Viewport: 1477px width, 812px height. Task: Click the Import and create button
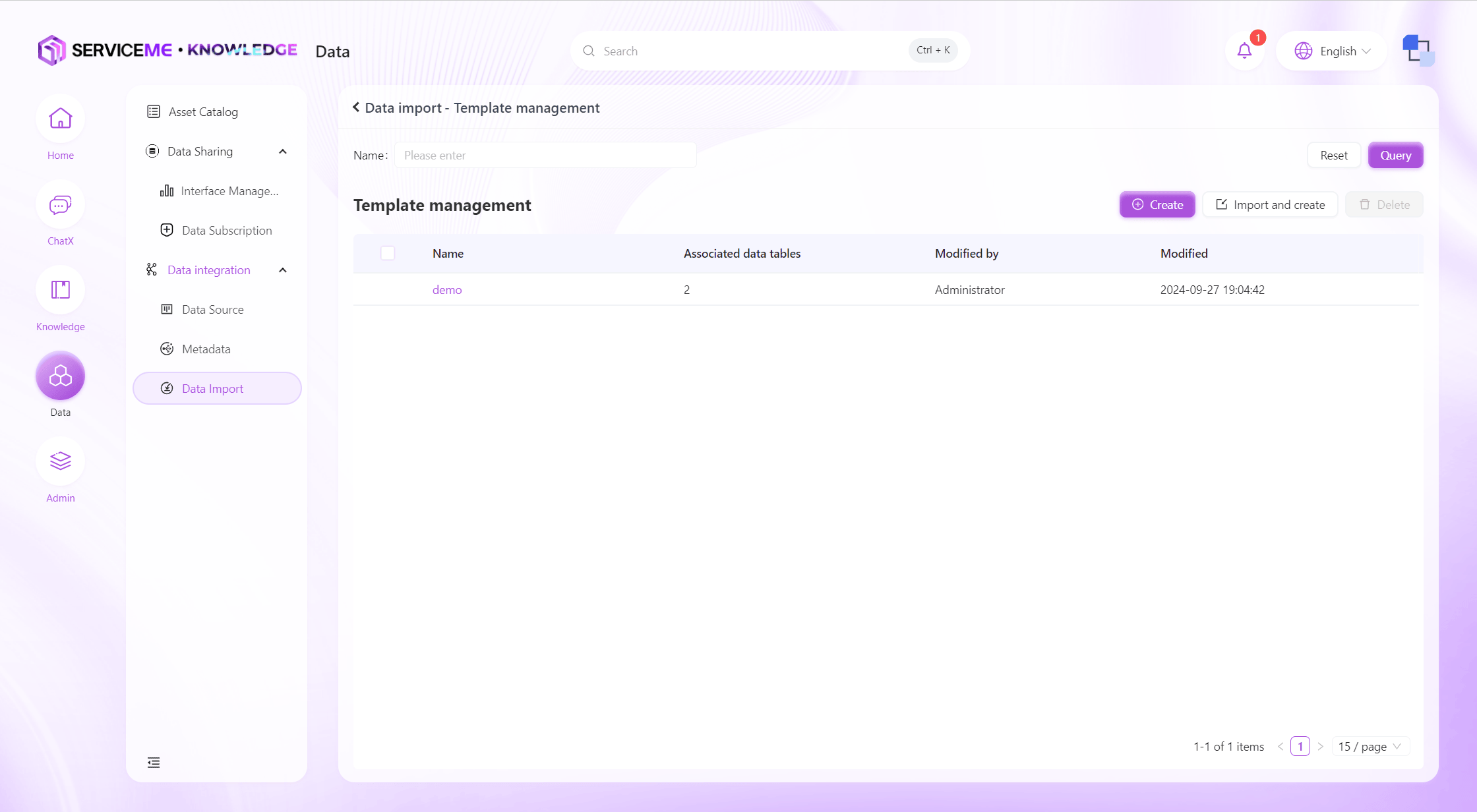(x=1270, y=204)
